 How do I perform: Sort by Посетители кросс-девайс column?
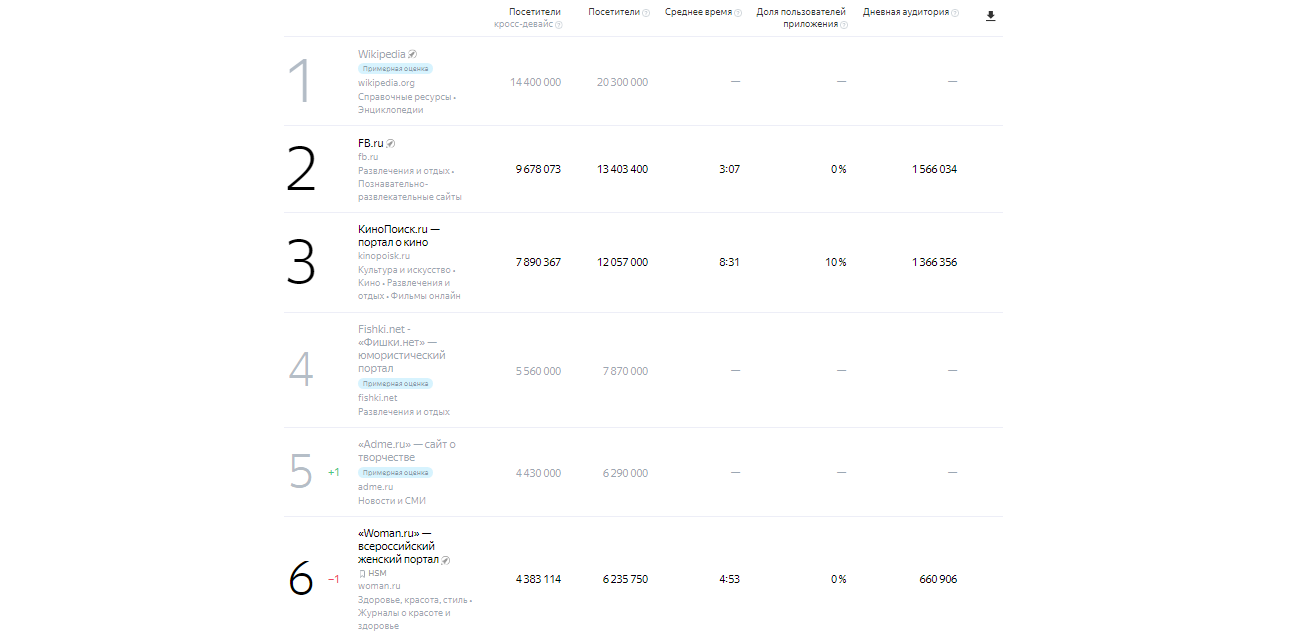tap(528, 18)
